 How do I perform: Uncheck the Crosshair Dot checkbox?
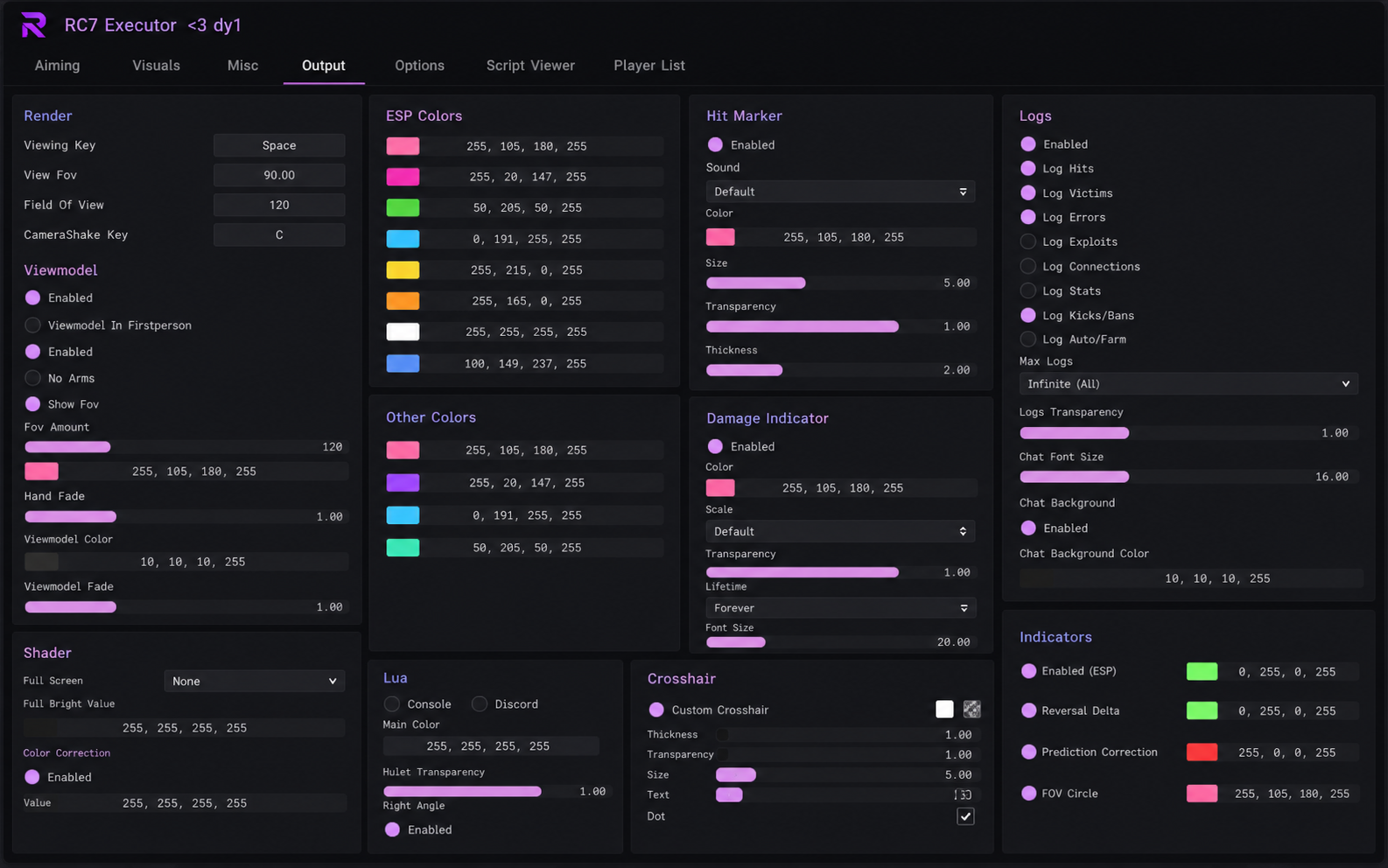point(965,816)
